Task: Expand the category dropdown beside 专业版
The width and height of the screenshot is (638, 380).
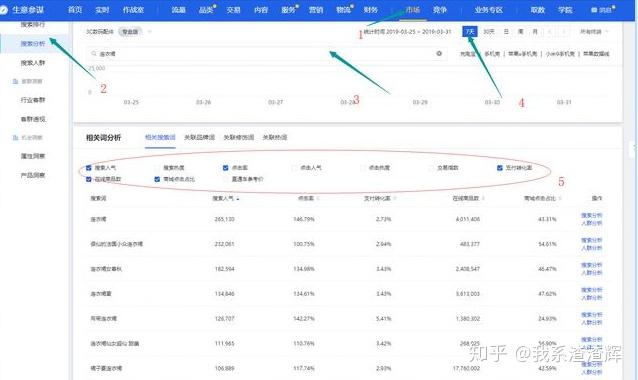Action: pos(149,32)
